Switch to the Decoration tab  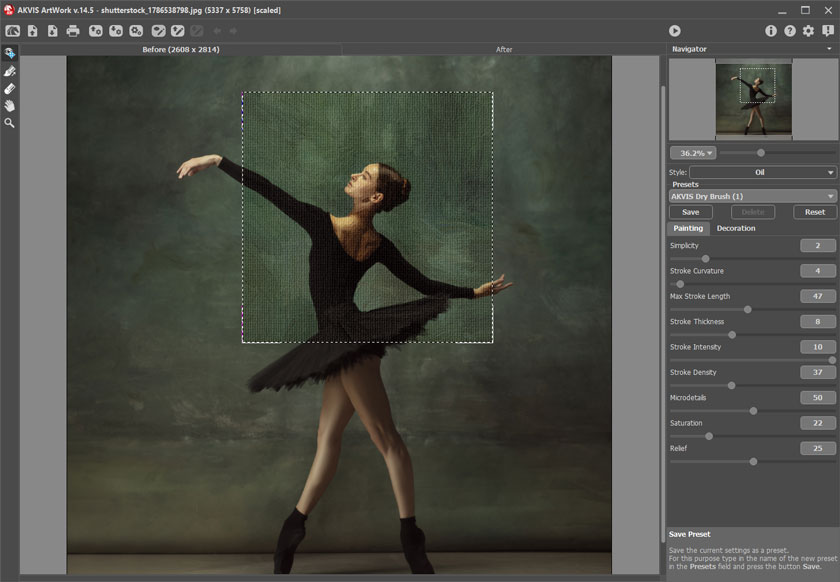[736, 228]
